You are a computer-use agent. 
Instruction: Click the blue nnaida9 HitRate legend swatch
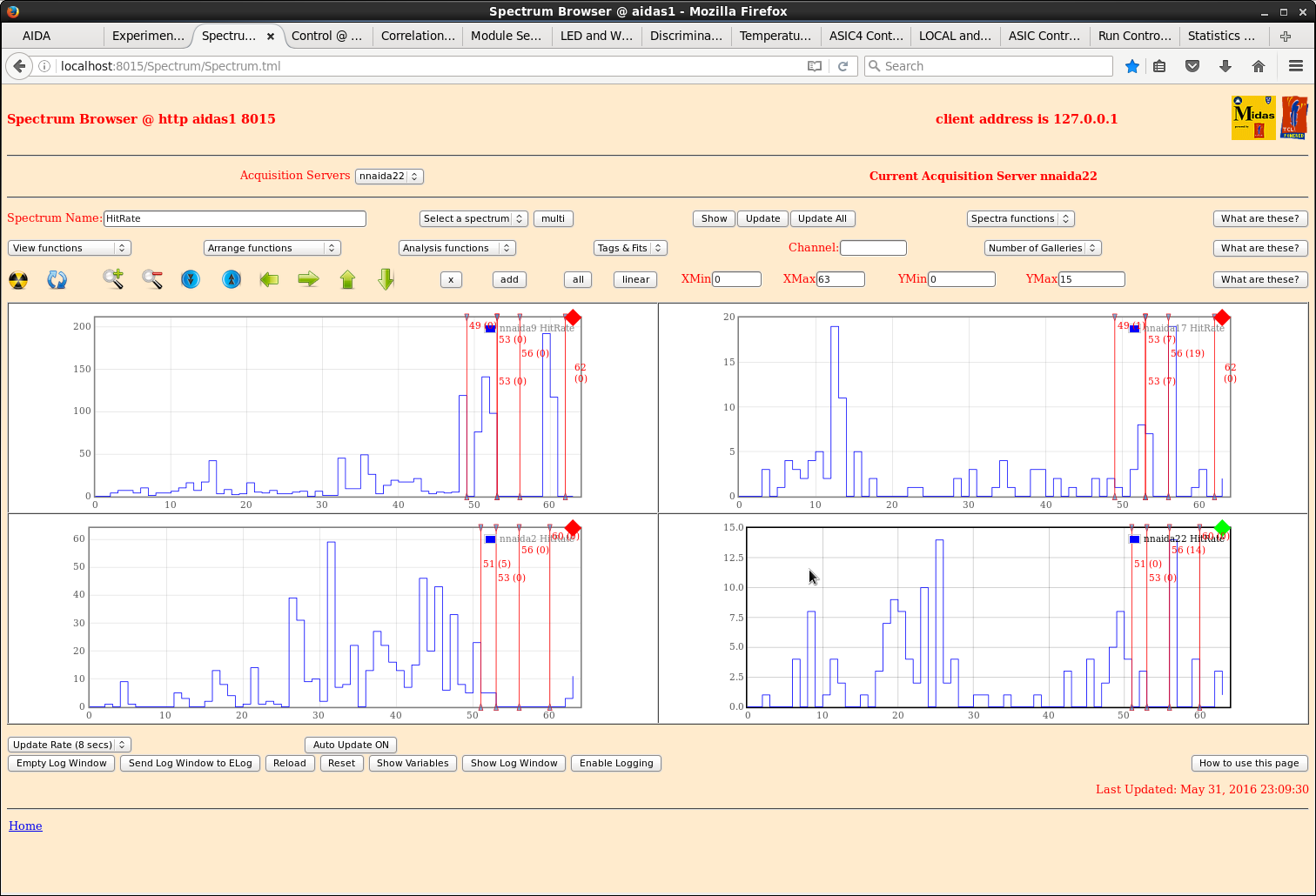coord(490,329)
